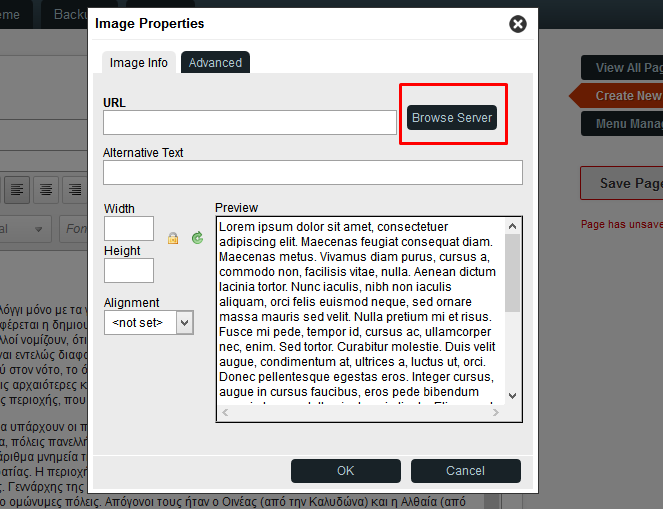This screenshot has width=663, height=509.
Task: Close the Image Properties dialog
Action: (518, 24)
